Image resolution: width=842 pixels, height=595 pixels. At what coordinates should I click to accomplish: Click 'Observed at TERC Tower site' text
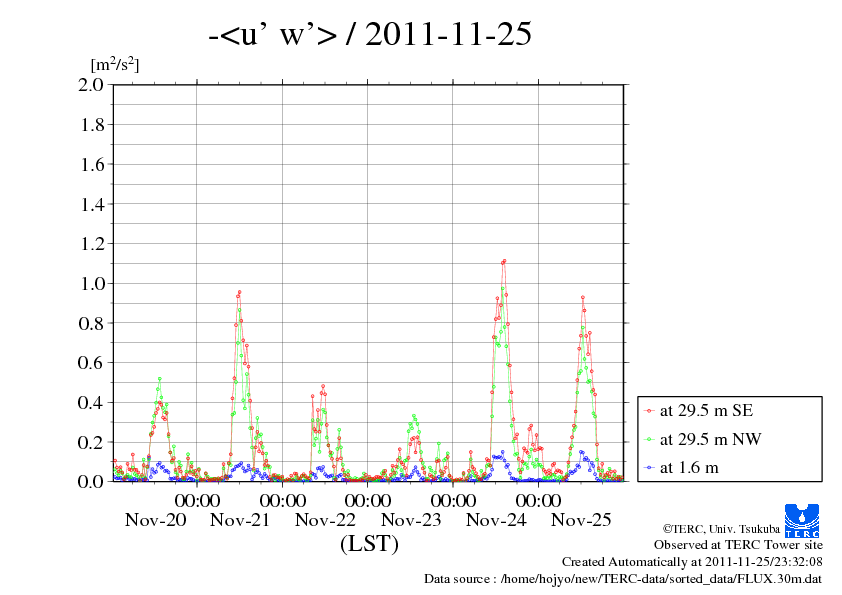pos(738,545)
